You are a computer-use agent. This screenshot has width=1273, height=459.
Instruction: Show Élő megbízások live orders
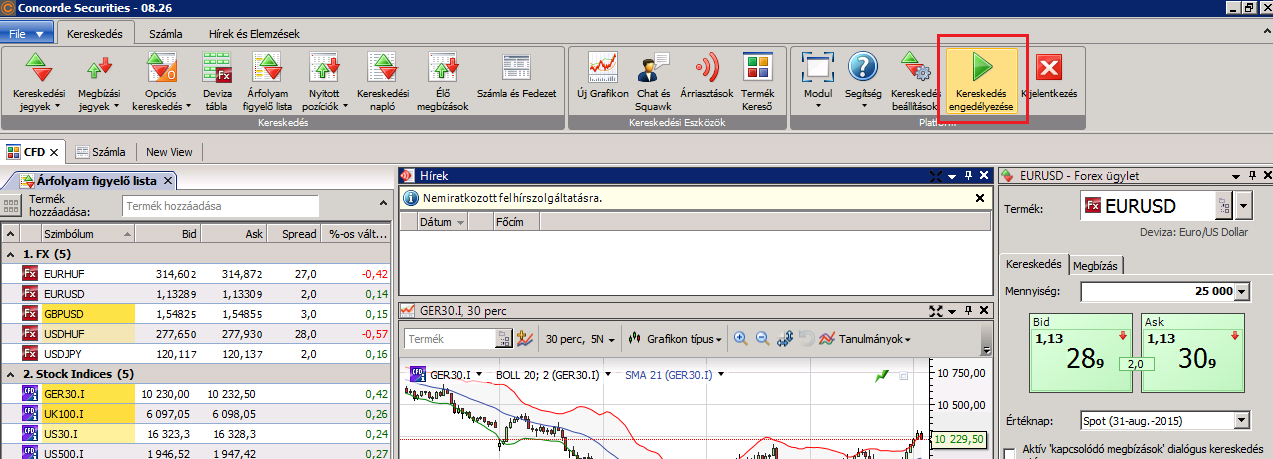tap(443, 82)
